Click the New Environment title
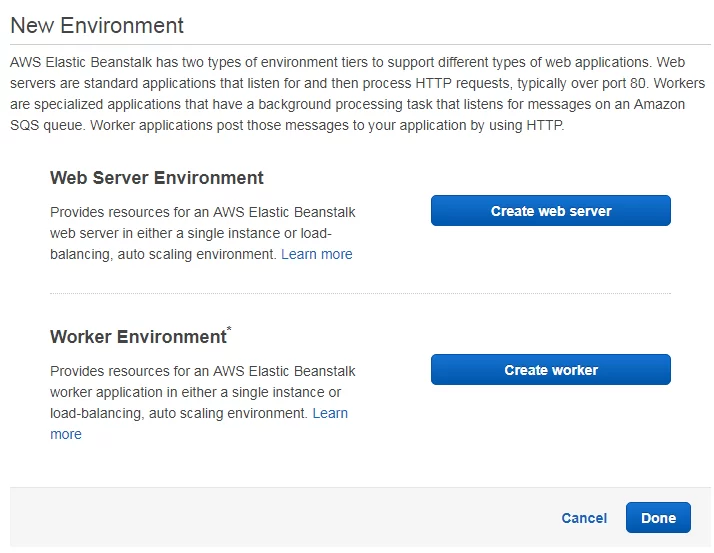 (x=97, y=26)
